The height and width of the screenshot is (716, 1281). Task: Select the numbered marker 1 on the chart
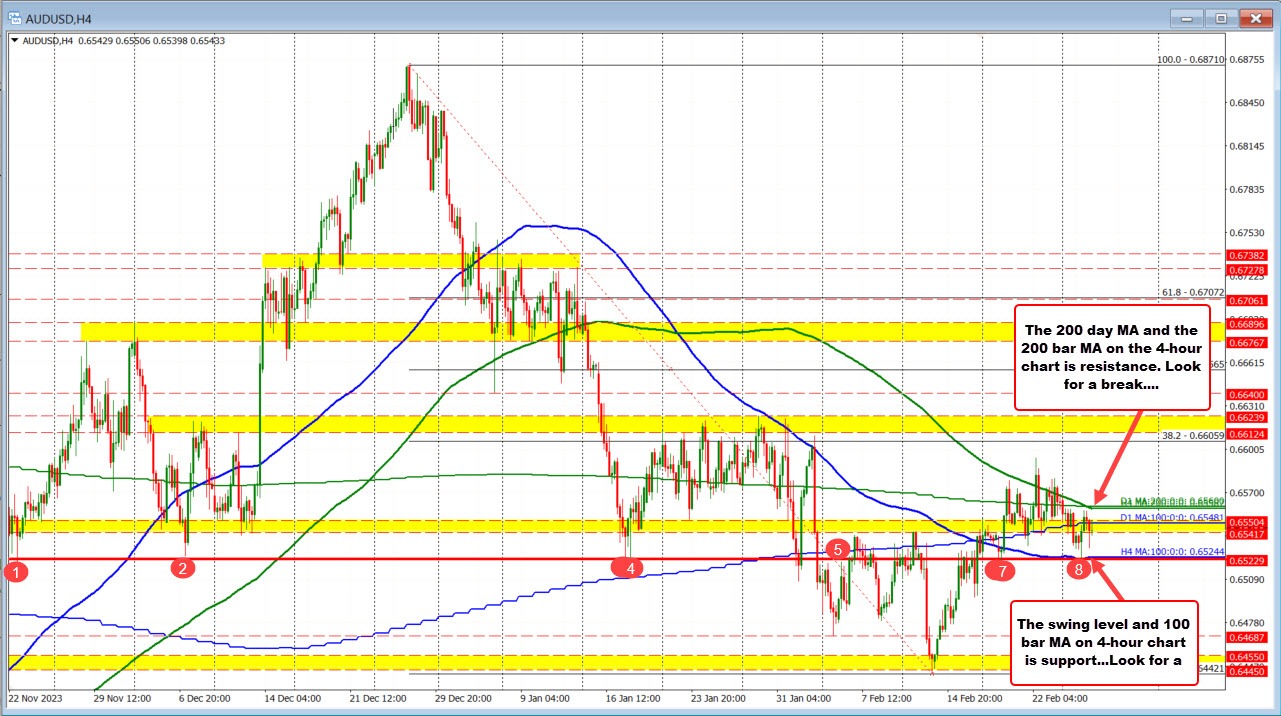[14, 572]
